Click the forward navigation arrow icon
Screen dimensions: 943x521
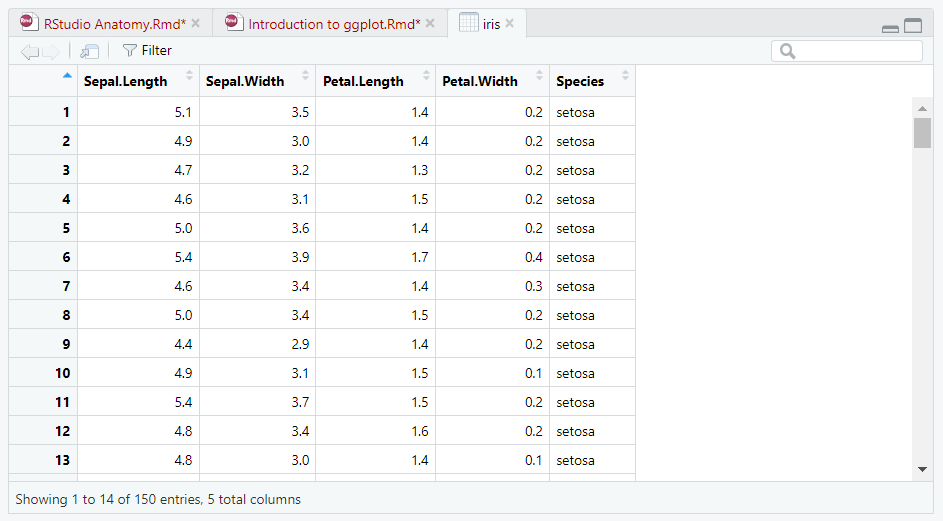50,51
